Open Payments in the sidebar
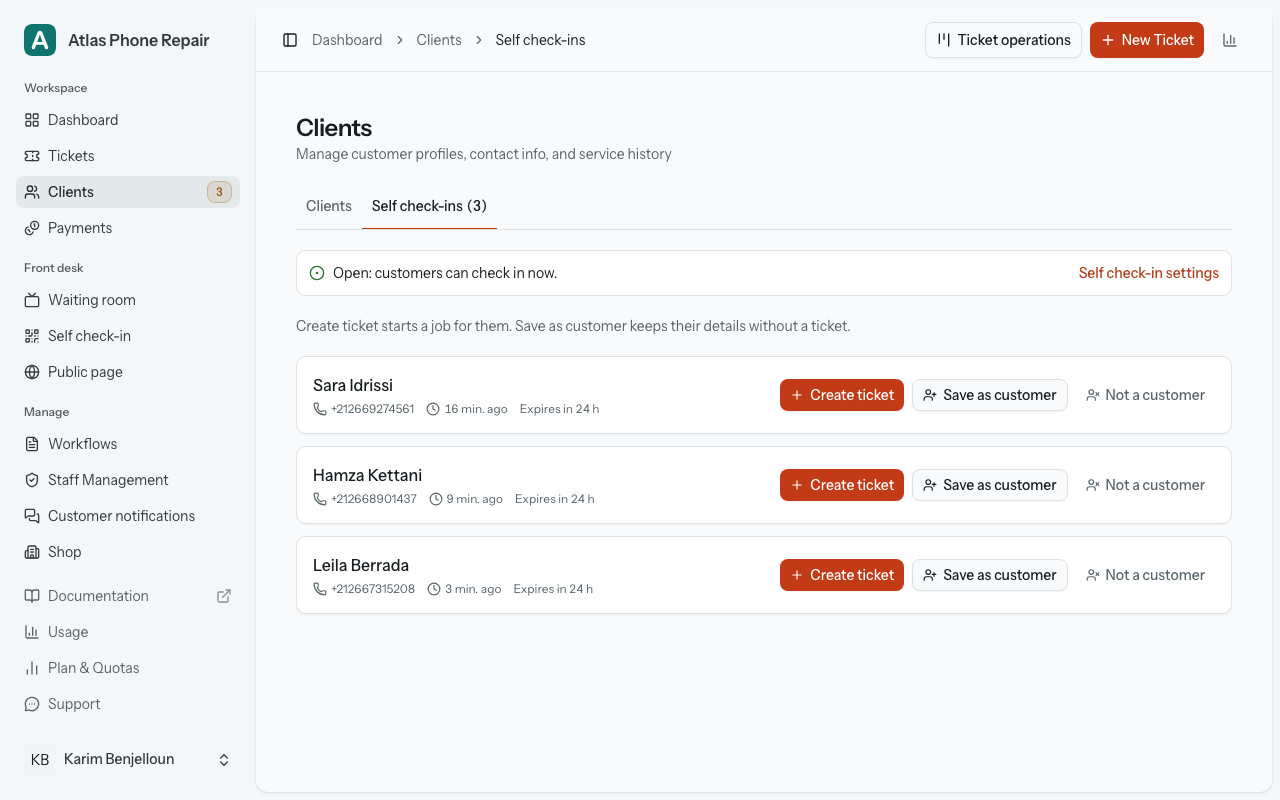 point(128,228)
